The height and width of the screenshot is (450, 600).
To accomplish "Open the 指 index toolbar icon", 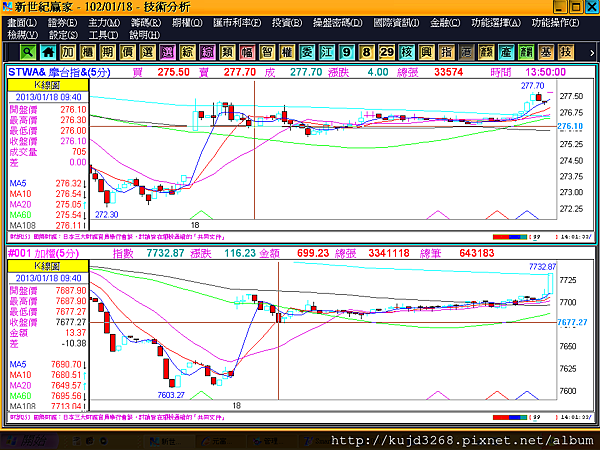I will point(446,52).
